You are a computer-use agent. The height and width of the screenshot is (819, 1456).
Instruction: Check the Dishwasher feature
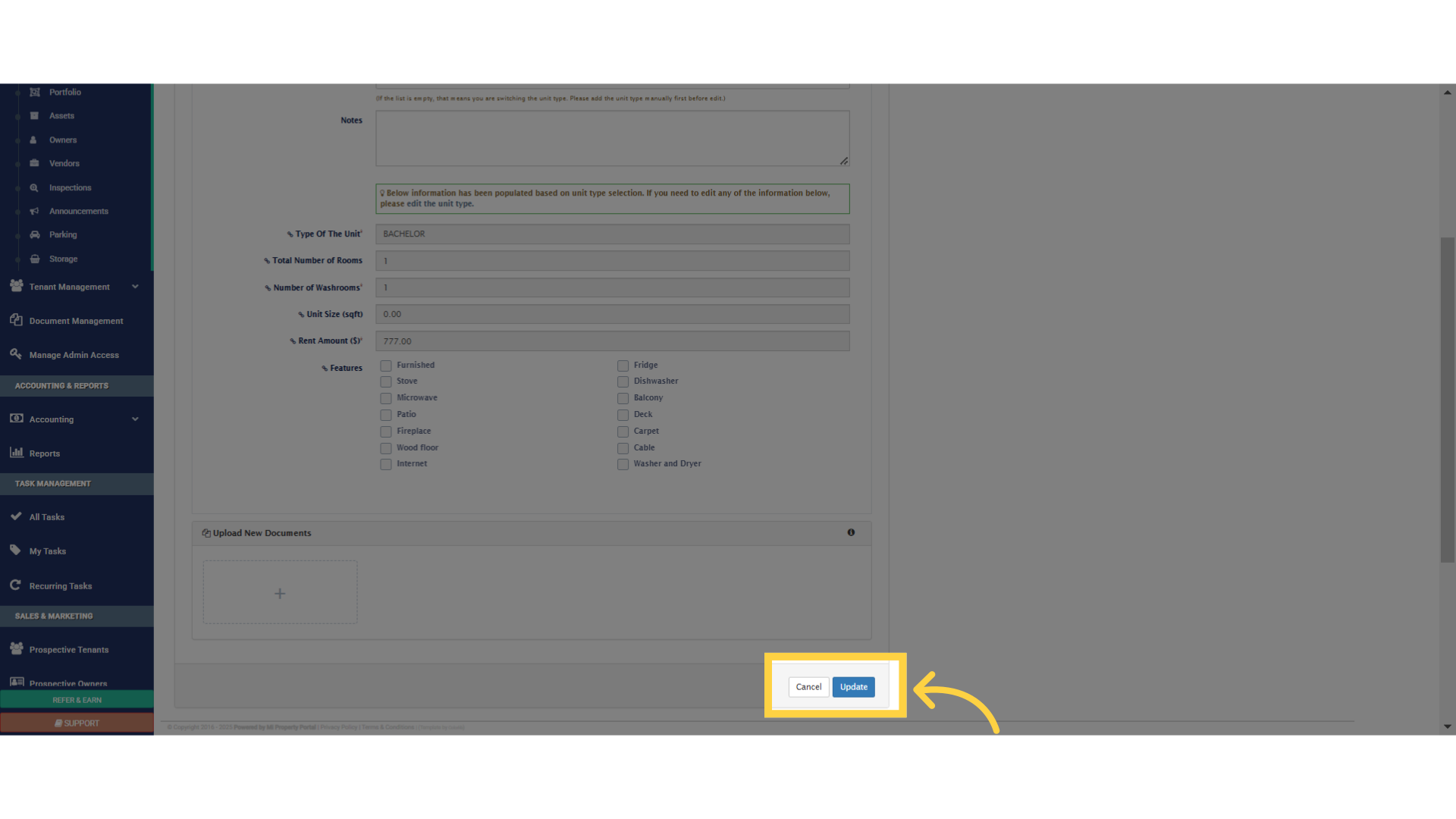click(x=622, y=381)
